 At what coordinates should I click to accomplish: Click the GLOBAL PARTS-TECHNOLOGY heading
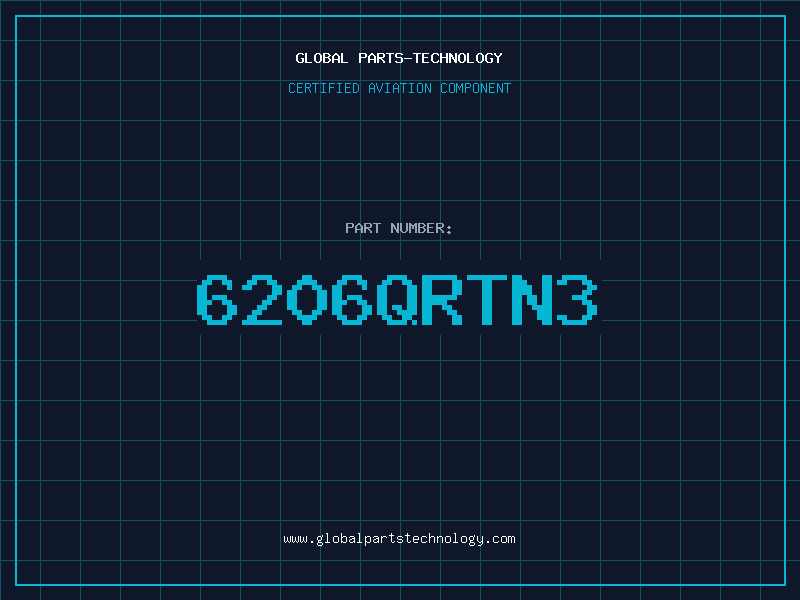pos(399,58)
